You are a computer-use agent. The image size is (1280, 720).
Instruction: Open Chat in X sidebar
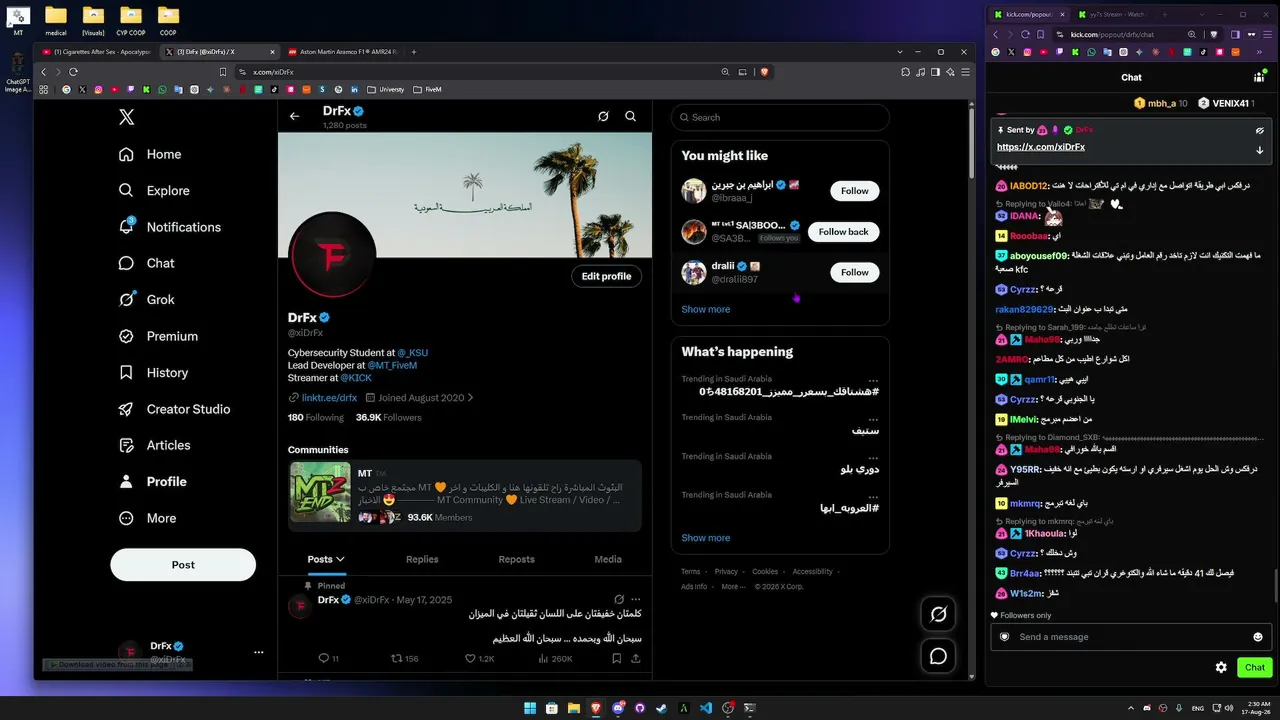click(147, 263)
